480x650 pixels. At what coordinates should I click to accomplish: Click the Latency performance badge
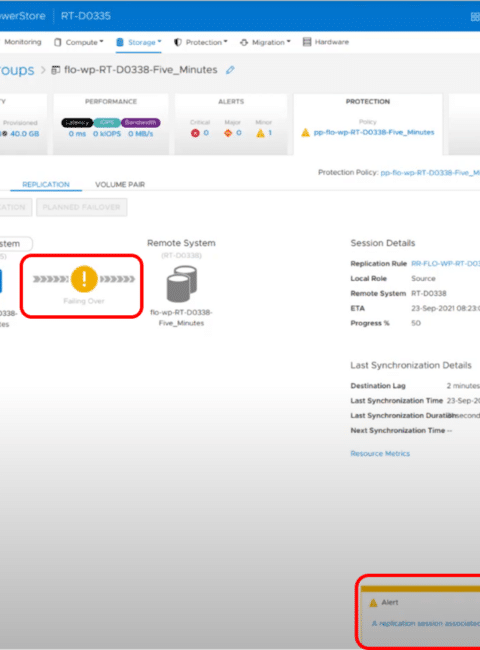coord(77,123)
